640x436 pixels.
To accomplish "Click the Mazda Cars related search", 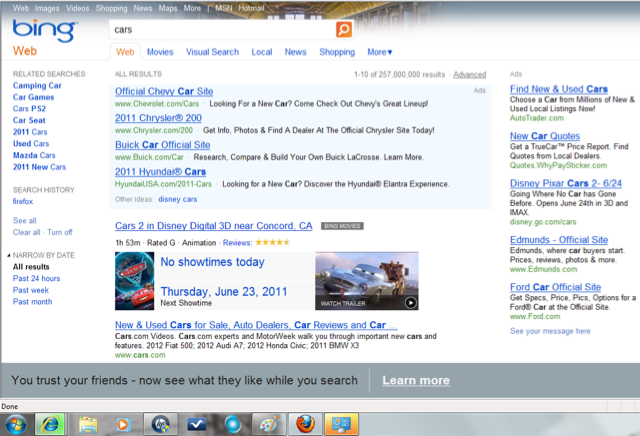I will (34, 156).
